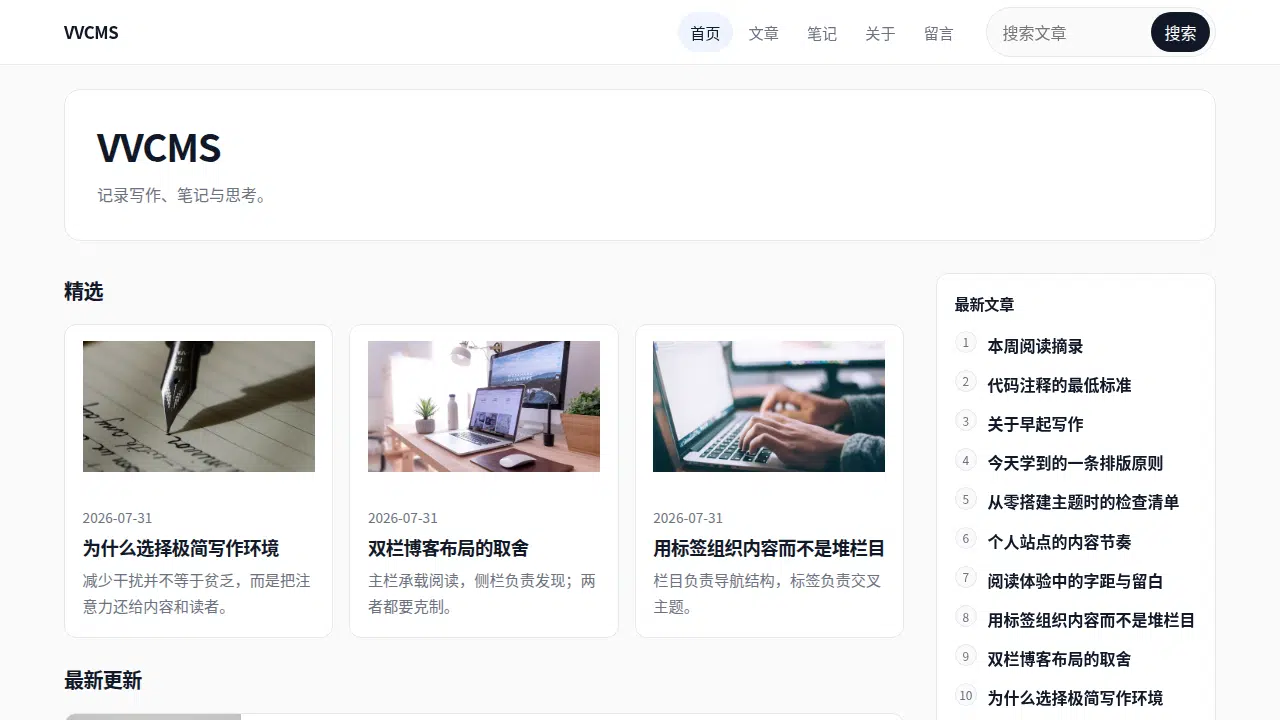
Task: Click the large VVCMS hero heading
Action: [x=159, y=148]
